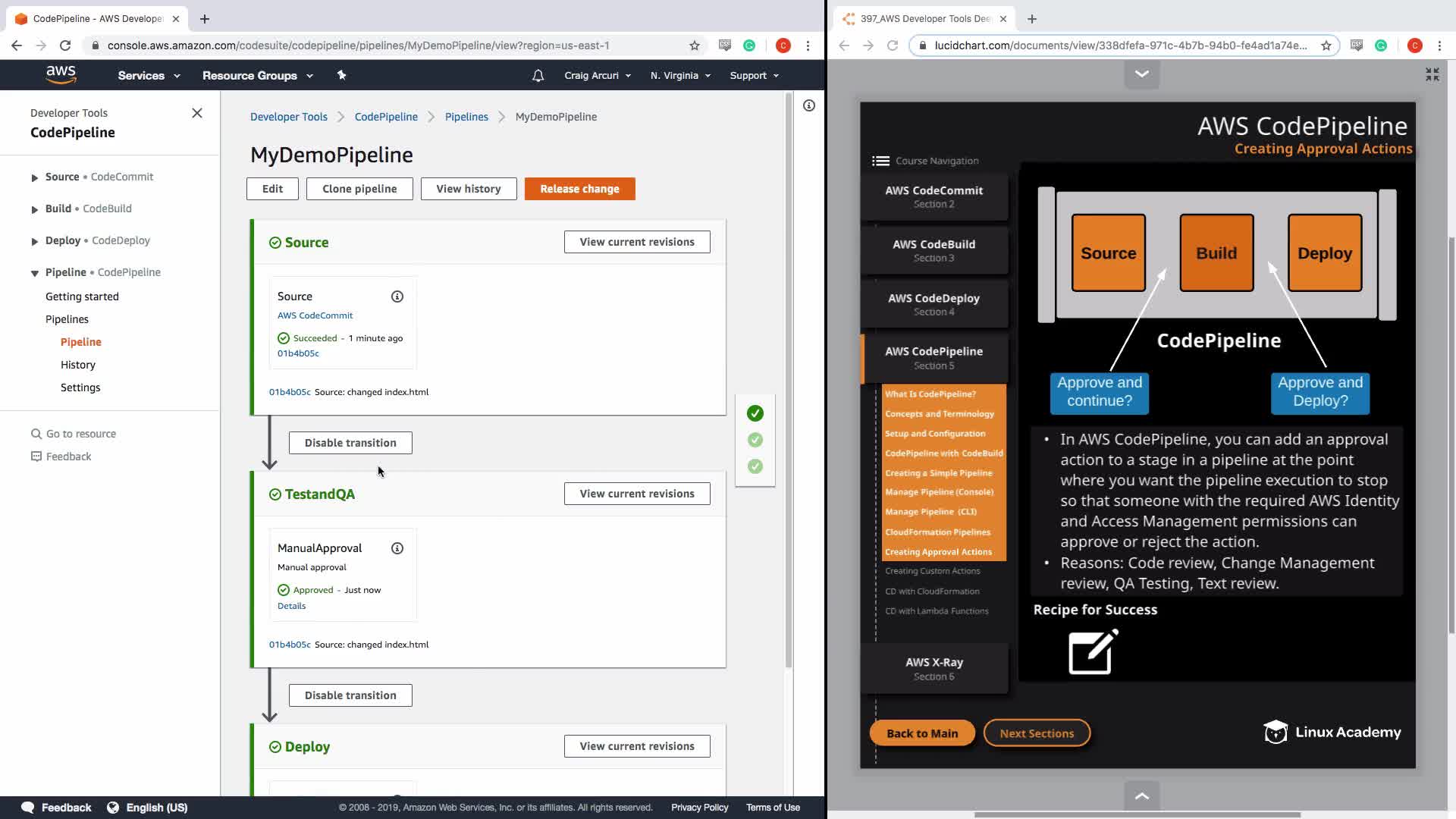The image size is (1456, 819).
Task: Open the Services dropdown menu
Action: coord(149,76)
